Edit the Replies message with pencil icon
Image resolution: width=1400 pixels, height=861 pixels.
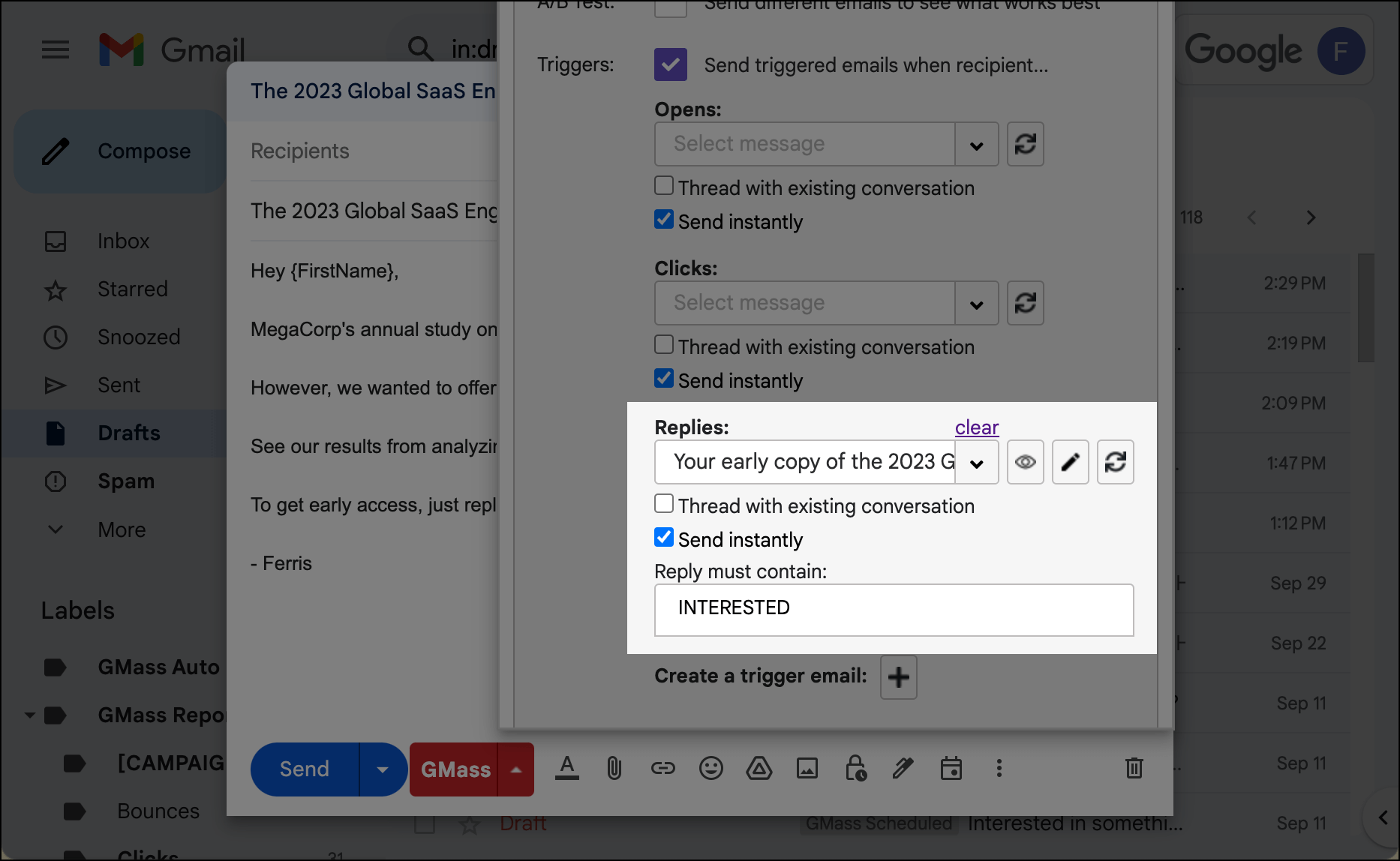click(1071, 462)
